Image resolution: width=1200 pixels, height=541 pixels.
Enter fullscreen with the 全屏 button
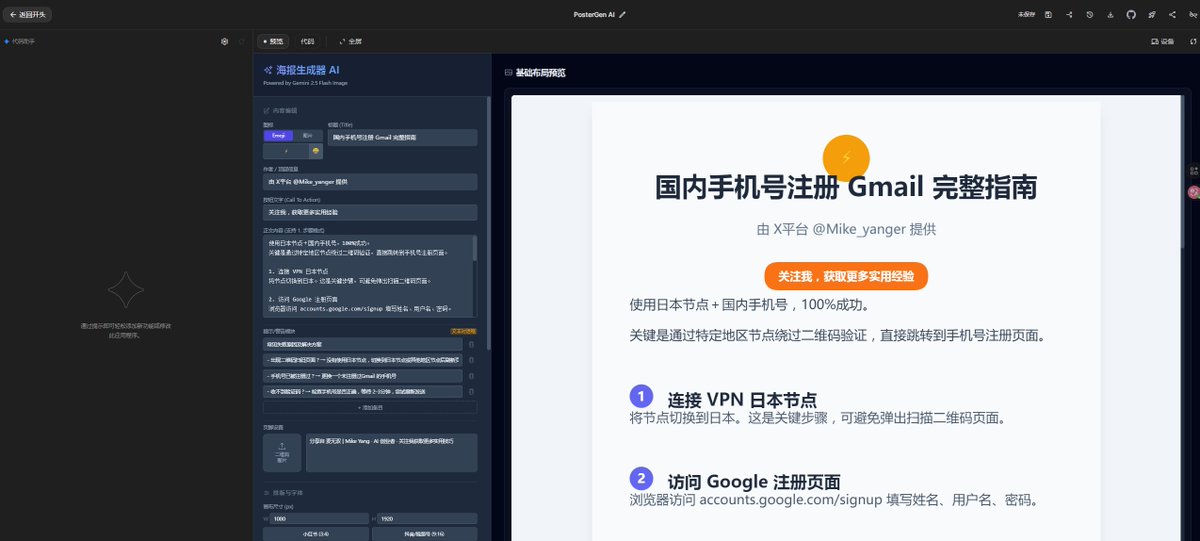coord(350,42)
